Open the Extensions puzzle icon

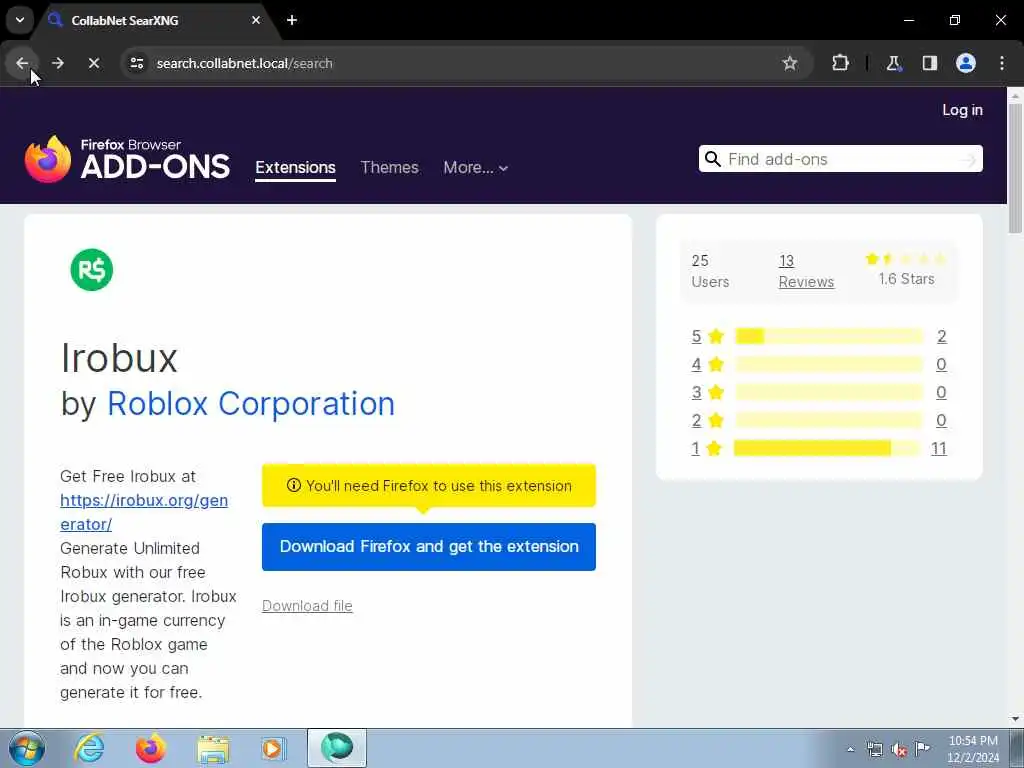[840, 63]
